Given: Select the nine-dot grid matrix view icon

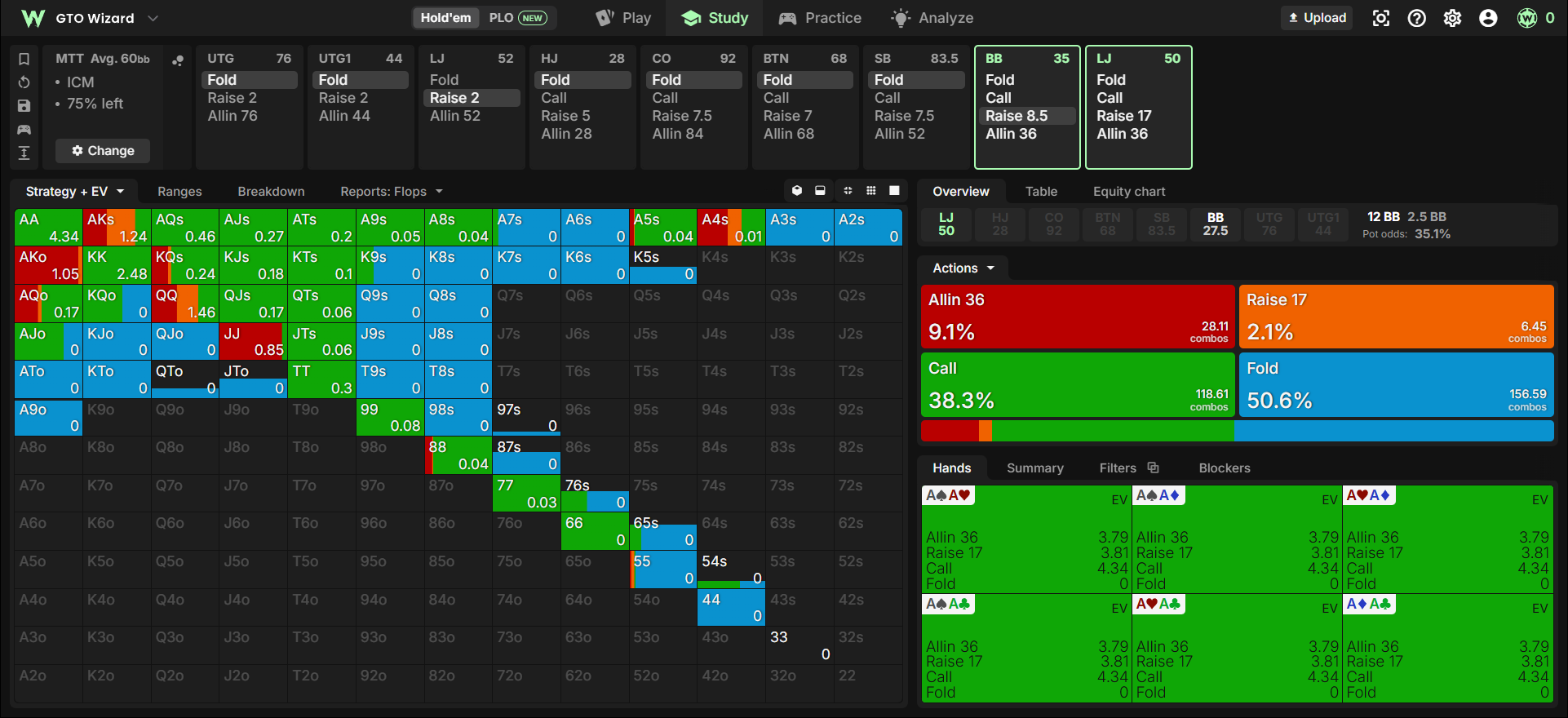Looking at the screenshot, I should click(x=871, y=191).
